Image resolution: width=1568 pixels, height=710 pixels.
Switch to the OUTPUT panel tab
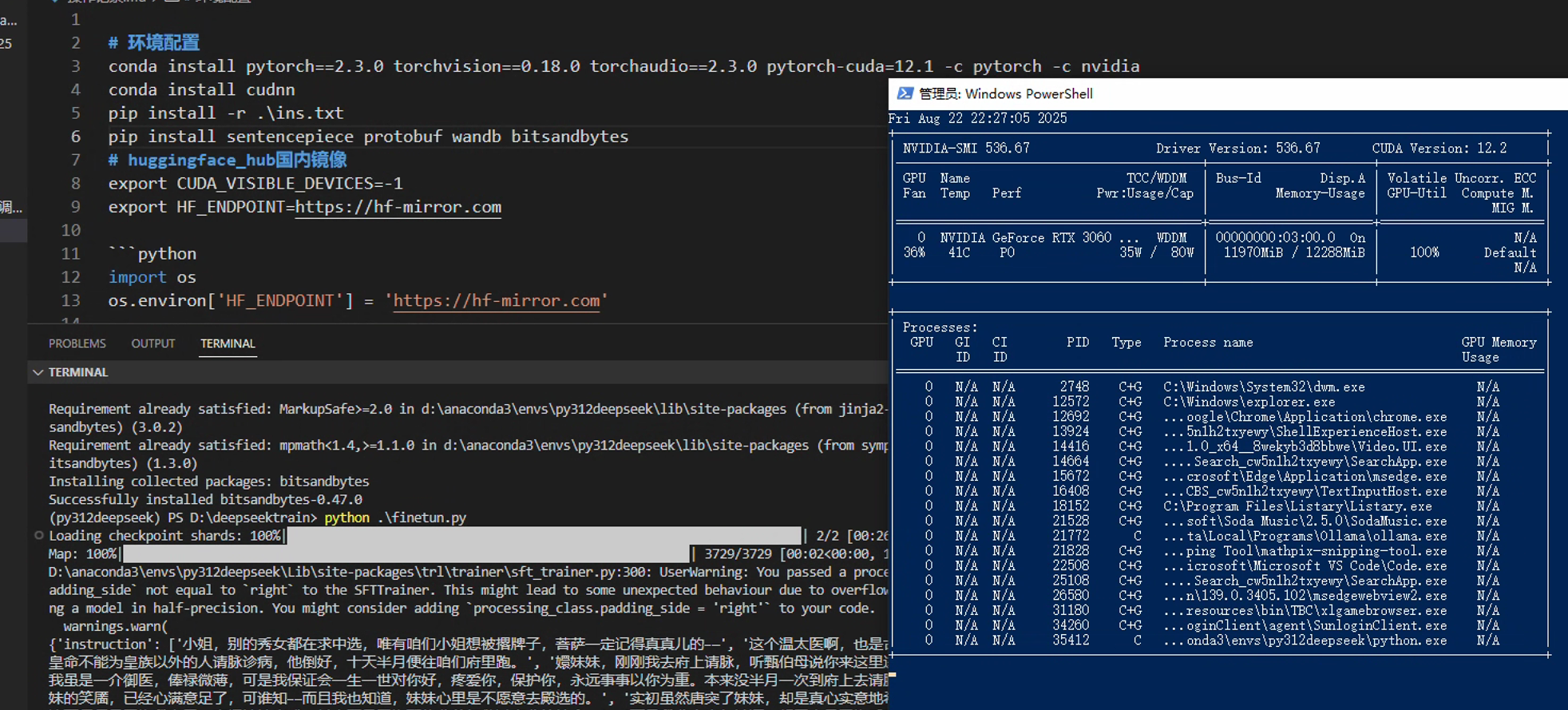point(153,343)
